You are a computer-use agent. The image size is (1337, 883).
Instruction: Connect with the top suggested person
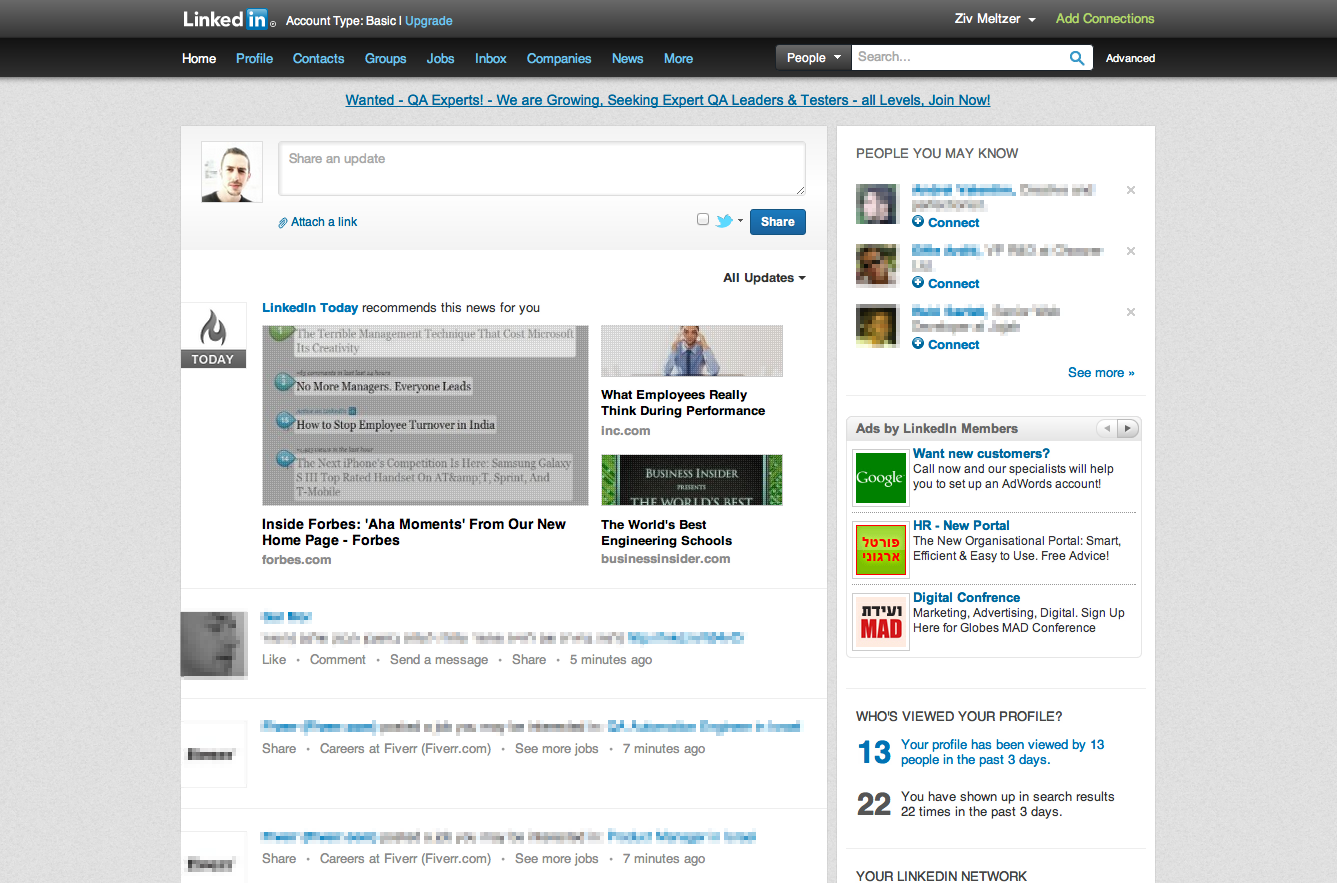point(946,222)
